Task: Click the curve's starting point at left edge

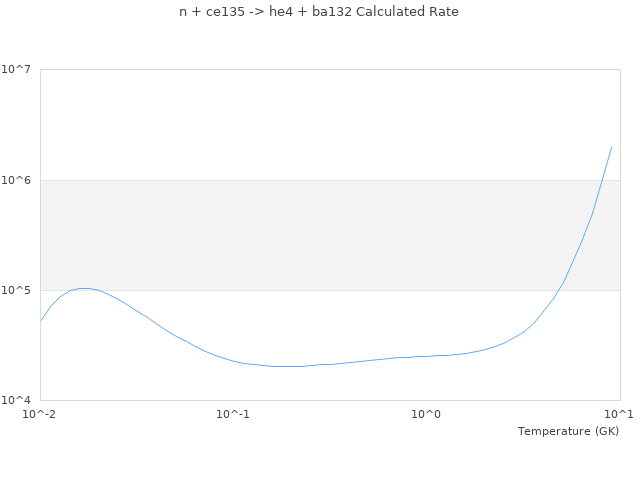Action: point(41,321)
